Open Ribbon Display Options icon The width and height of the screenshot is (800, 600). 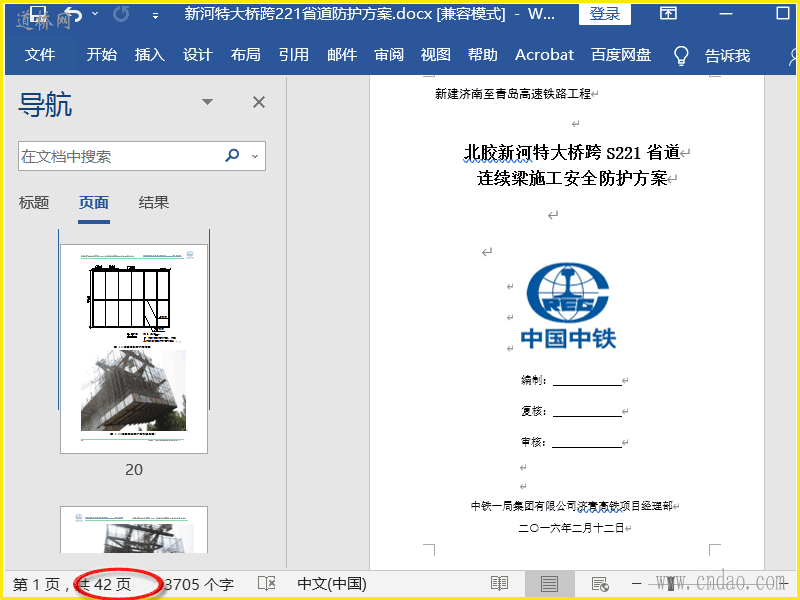pos(668,13)
